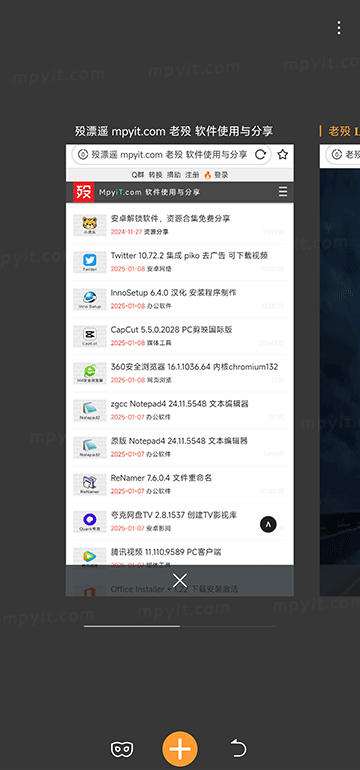360x770 pixels.
Task: Close the mpyit.com tab with X
Action: 180,580
